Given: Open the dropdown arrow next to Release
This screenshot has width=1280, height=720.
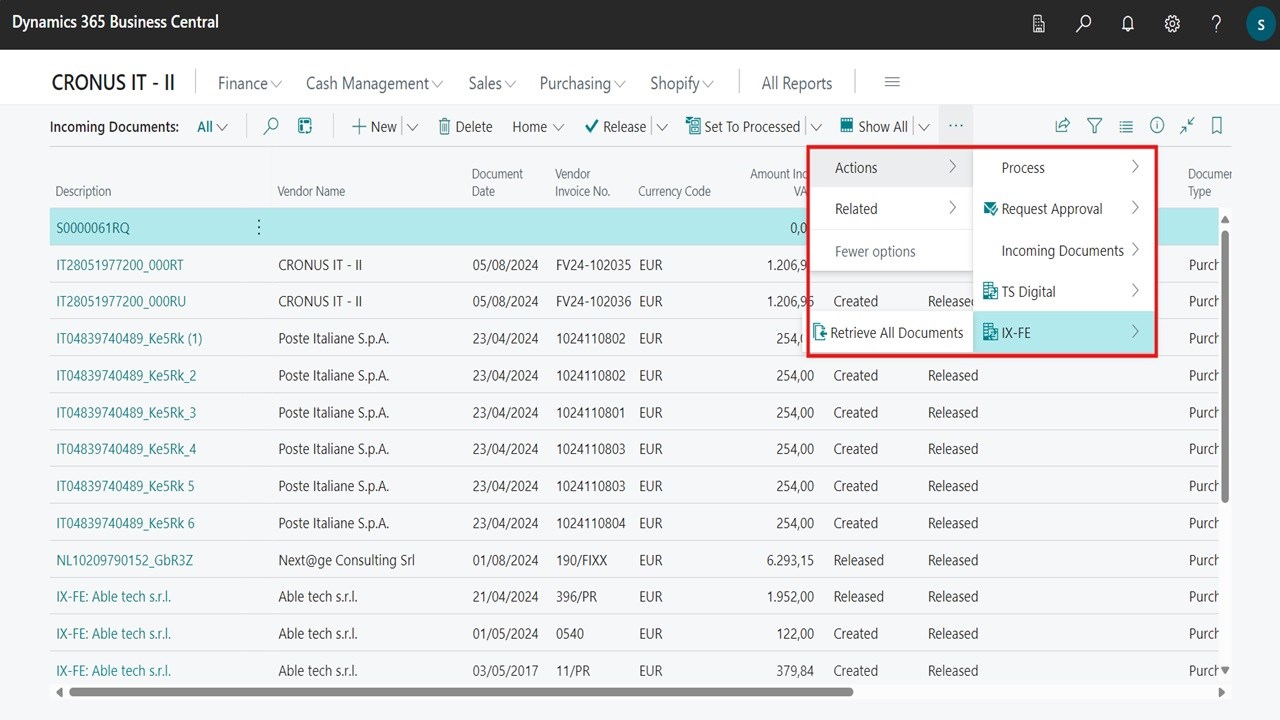Looking at the screenshot, I should tap(661, 127).
